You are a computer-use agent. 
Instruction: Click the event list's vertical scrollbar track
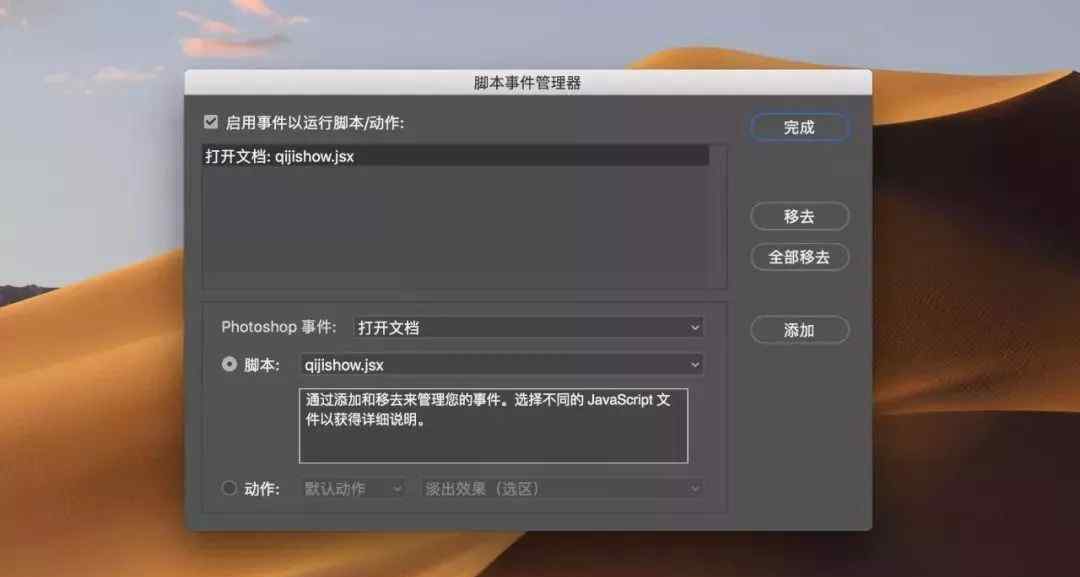point(717,216)
